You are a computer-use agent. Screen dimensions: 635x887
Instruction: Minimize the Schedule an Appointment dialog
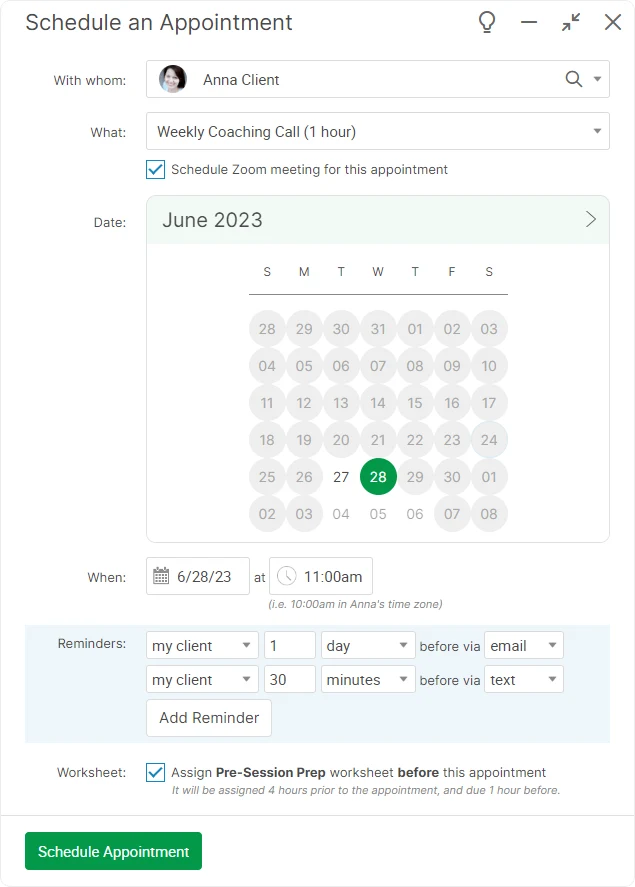(x=529, y=23)
